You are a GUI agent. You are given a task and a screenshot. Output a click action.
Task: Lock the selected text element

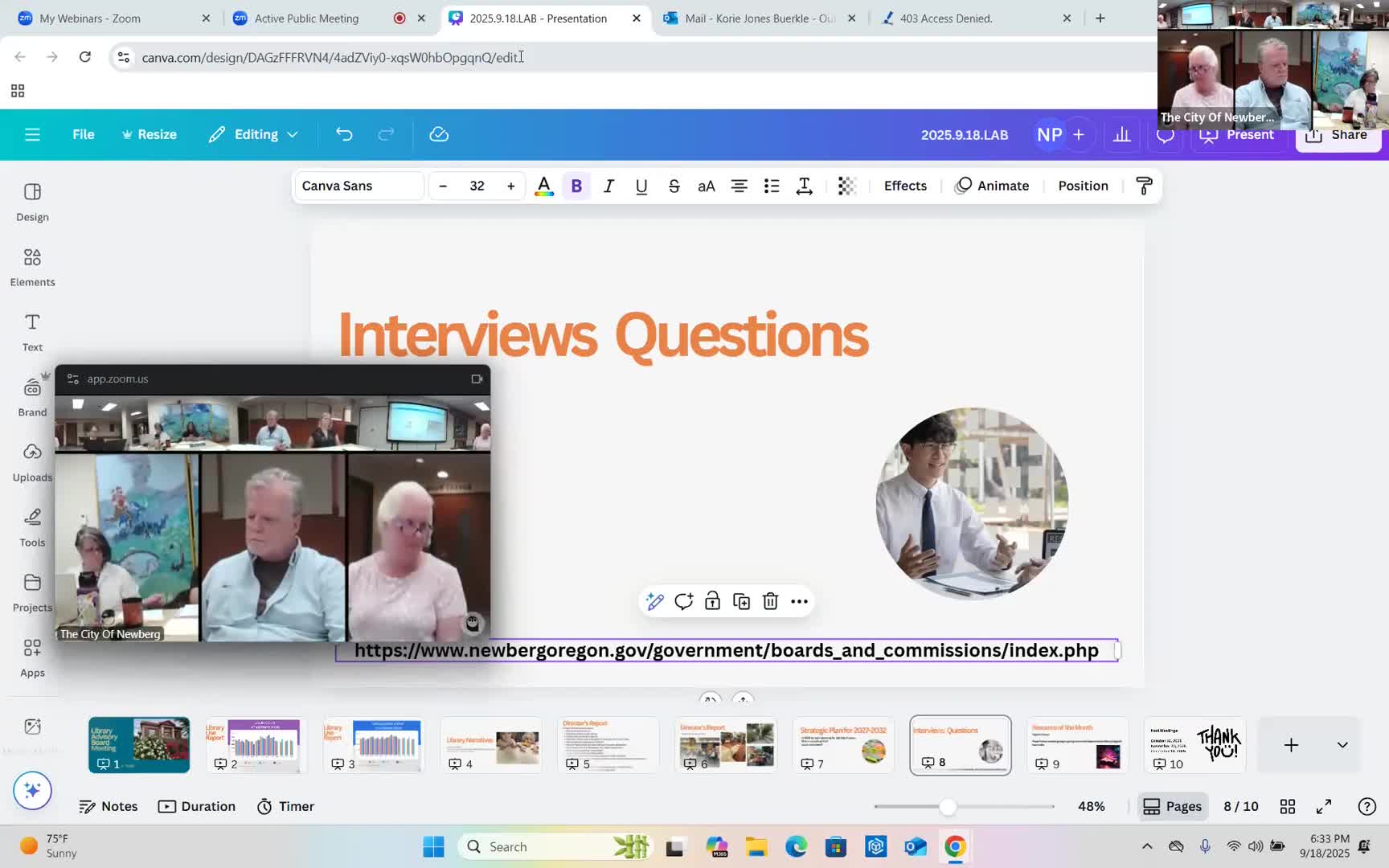712,601
